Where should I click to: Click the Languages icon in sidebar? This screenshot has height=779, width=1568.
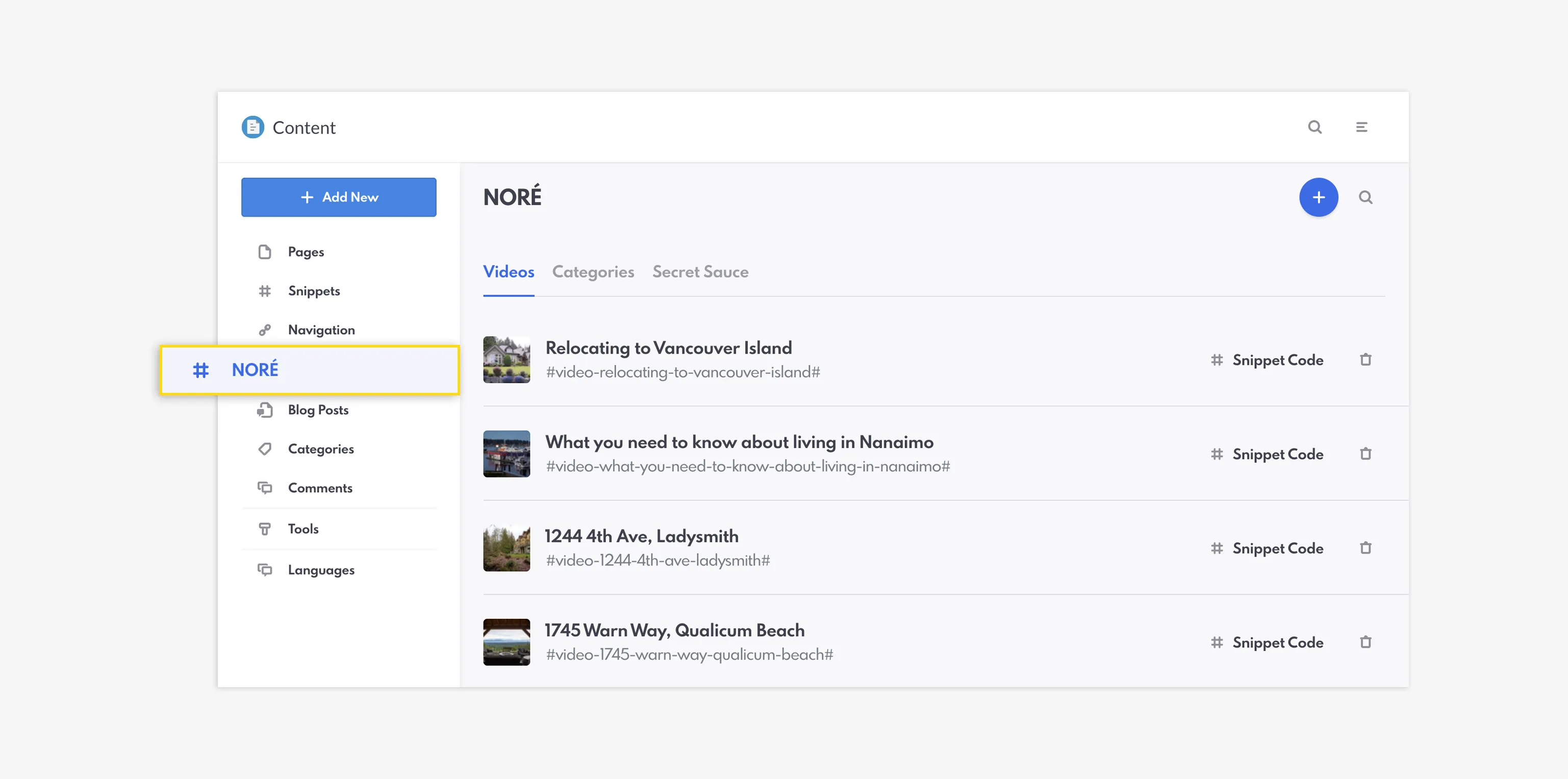pos(265,570)
